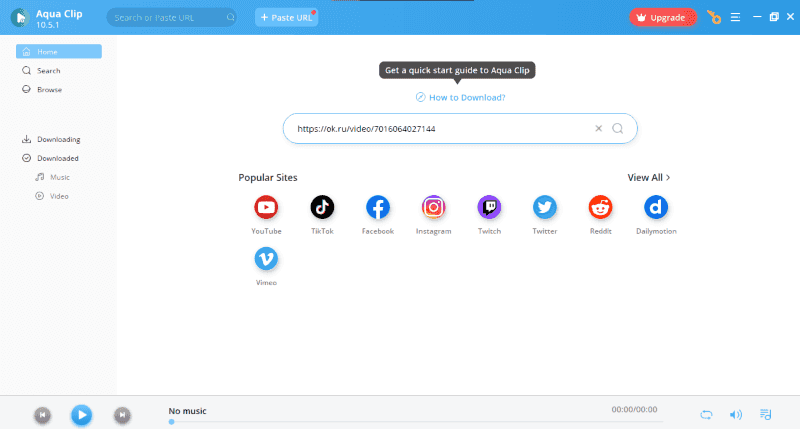This screenshot has width=800, height=429.
Task: Click the Upgrade button
Action: 662,17
